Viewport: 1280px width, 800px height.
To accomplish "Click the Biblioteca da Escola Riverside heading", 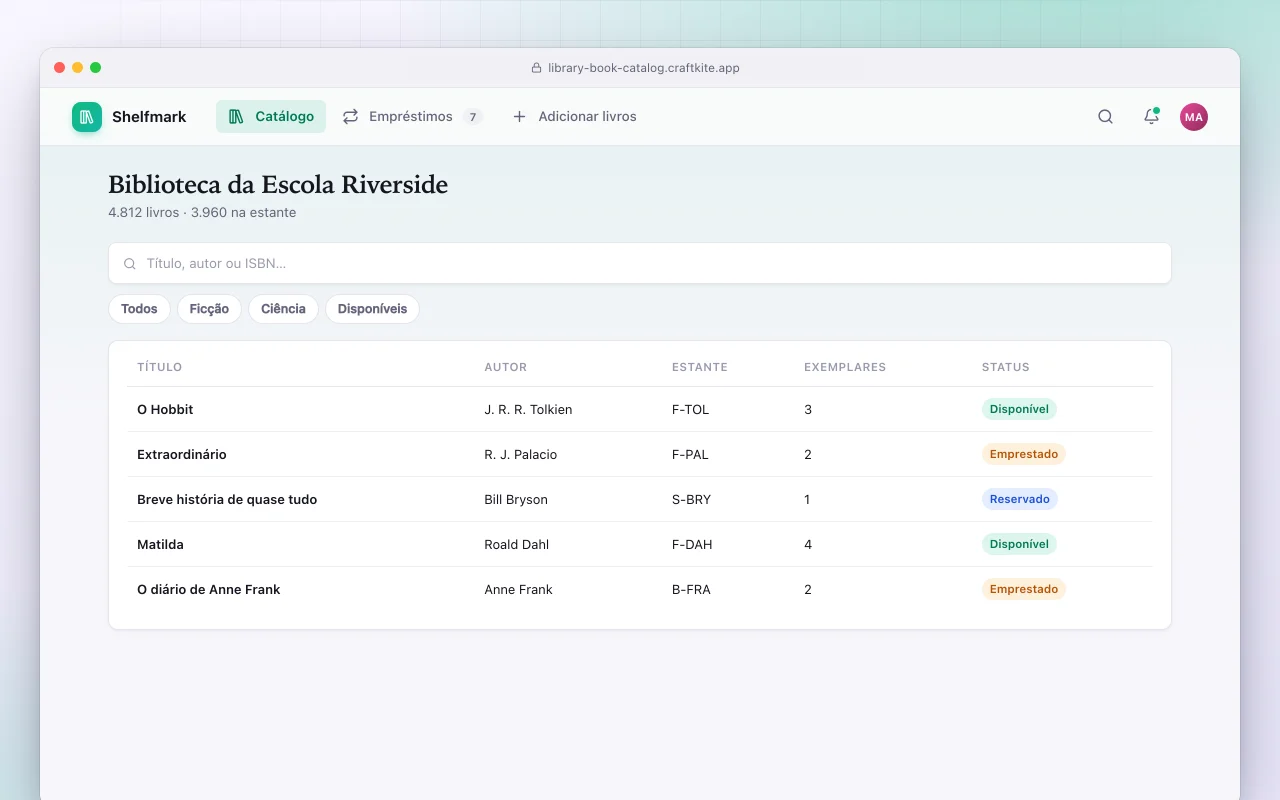I will pos(278,185).
